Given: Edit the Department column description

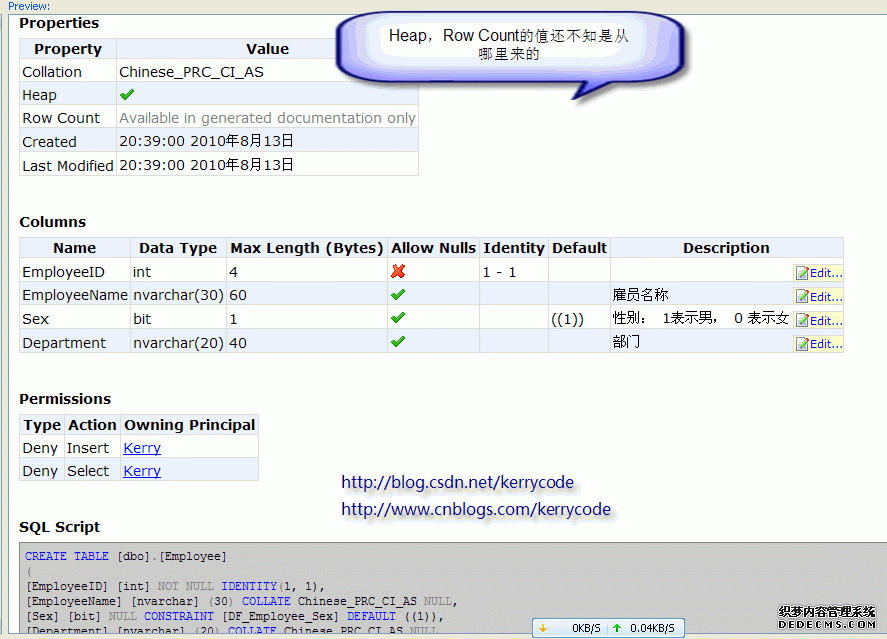Looking at the screenshot, I should [x=818, y=344].
